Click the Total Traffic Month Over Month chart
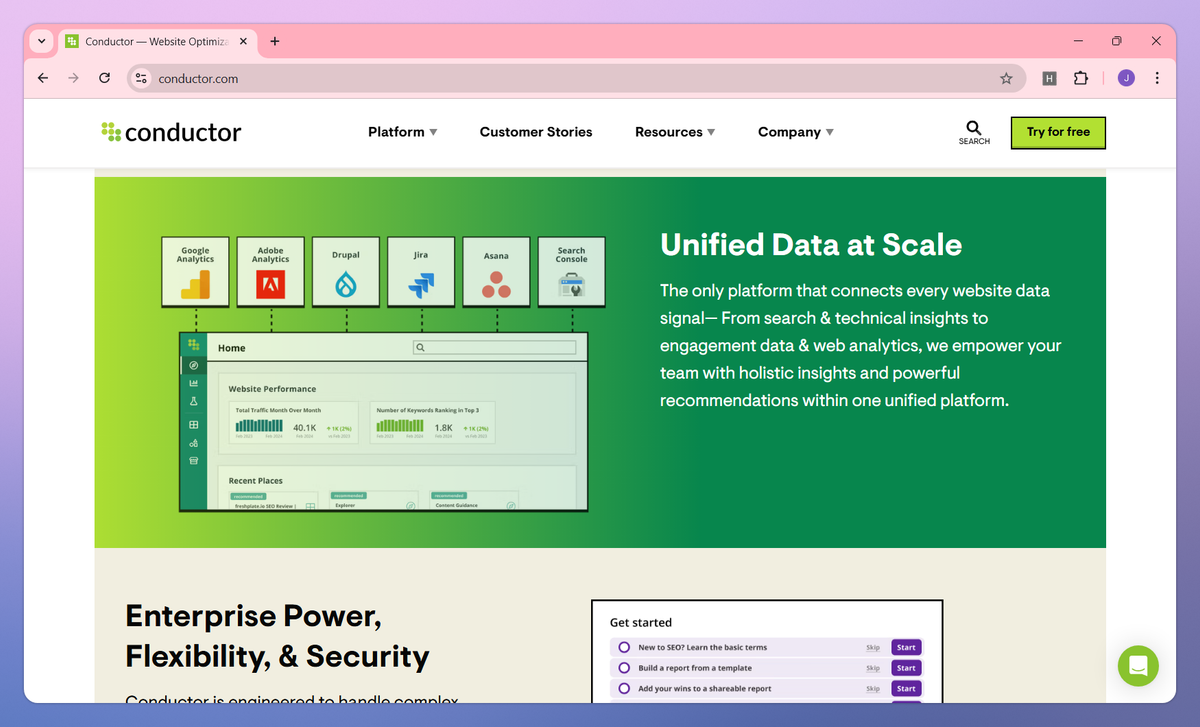This screenshot has height=727, width=1200. 259,427
